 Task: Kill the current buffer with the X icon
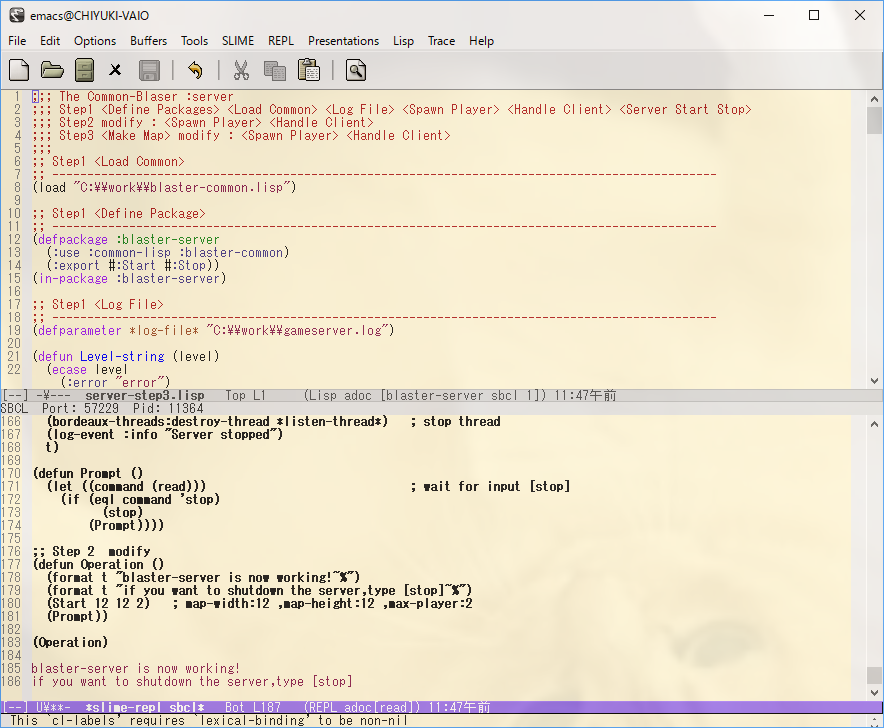114,70
